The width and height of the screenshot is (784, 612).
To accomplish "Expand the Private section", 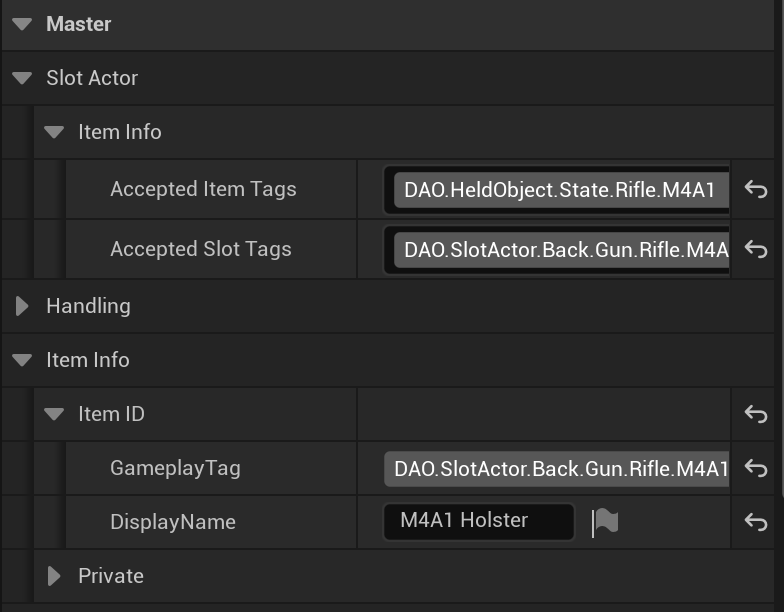I will (54, 576).
